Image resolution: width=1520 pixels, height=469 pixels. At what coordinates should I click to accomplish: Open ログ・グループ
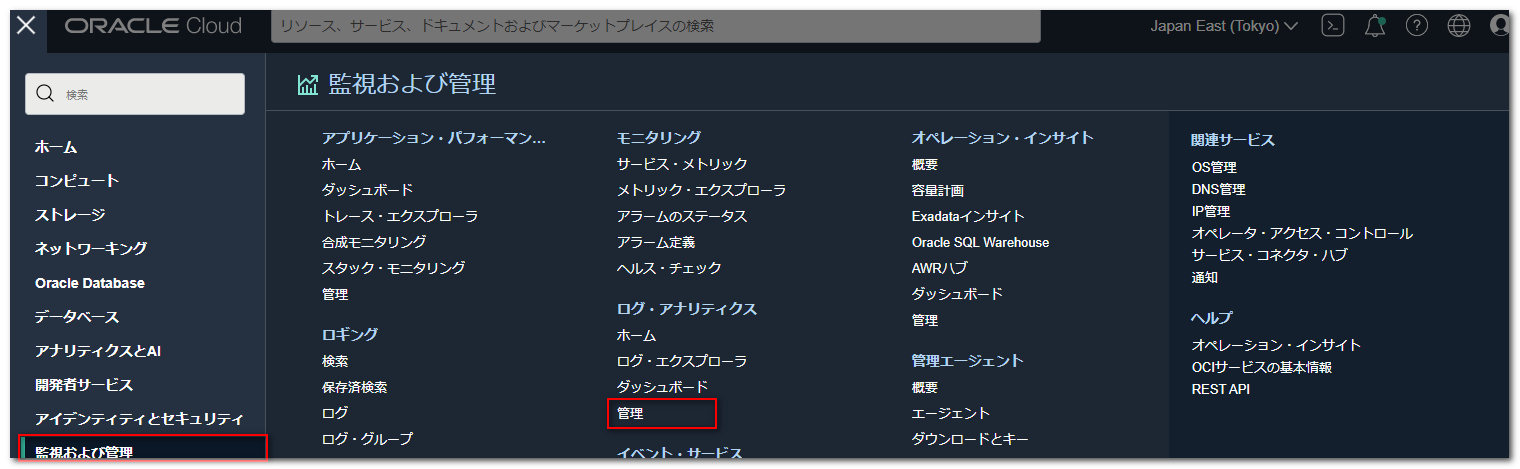367,439
